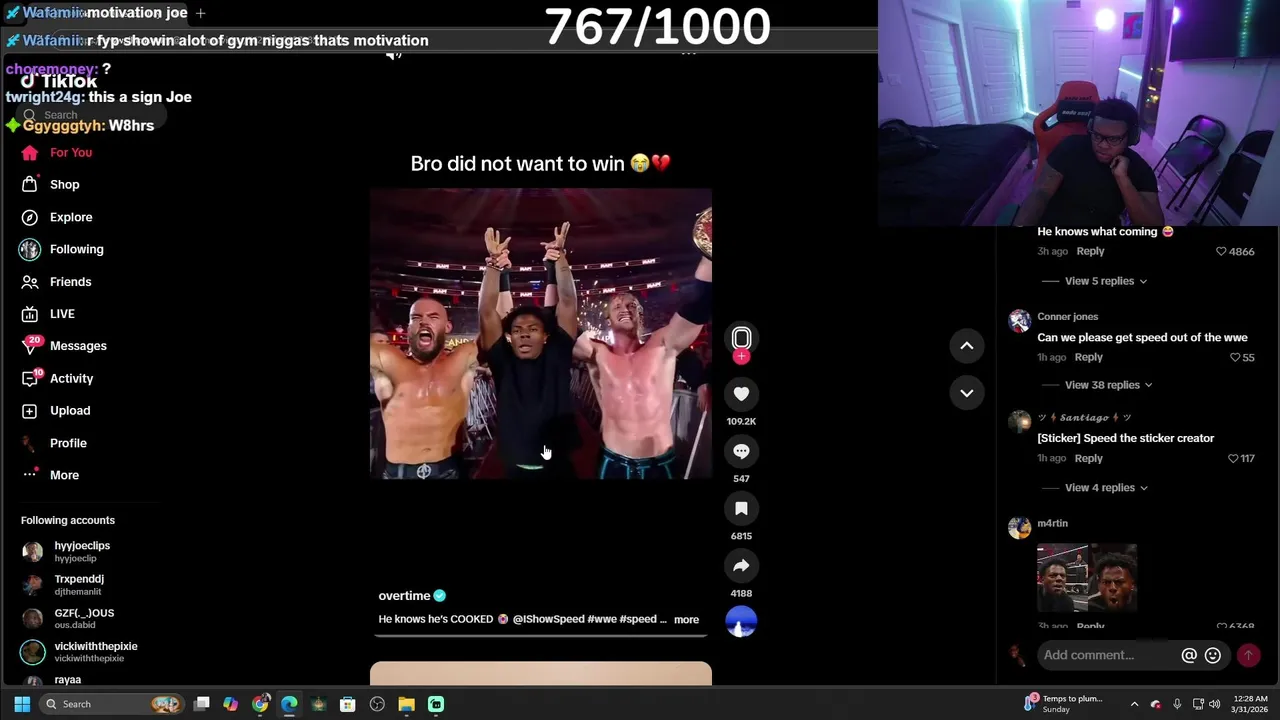The height and width of the screenshot is (720, 1280).
Task: Open the vickiwiththepixie following account
Action: pos(80,652)
